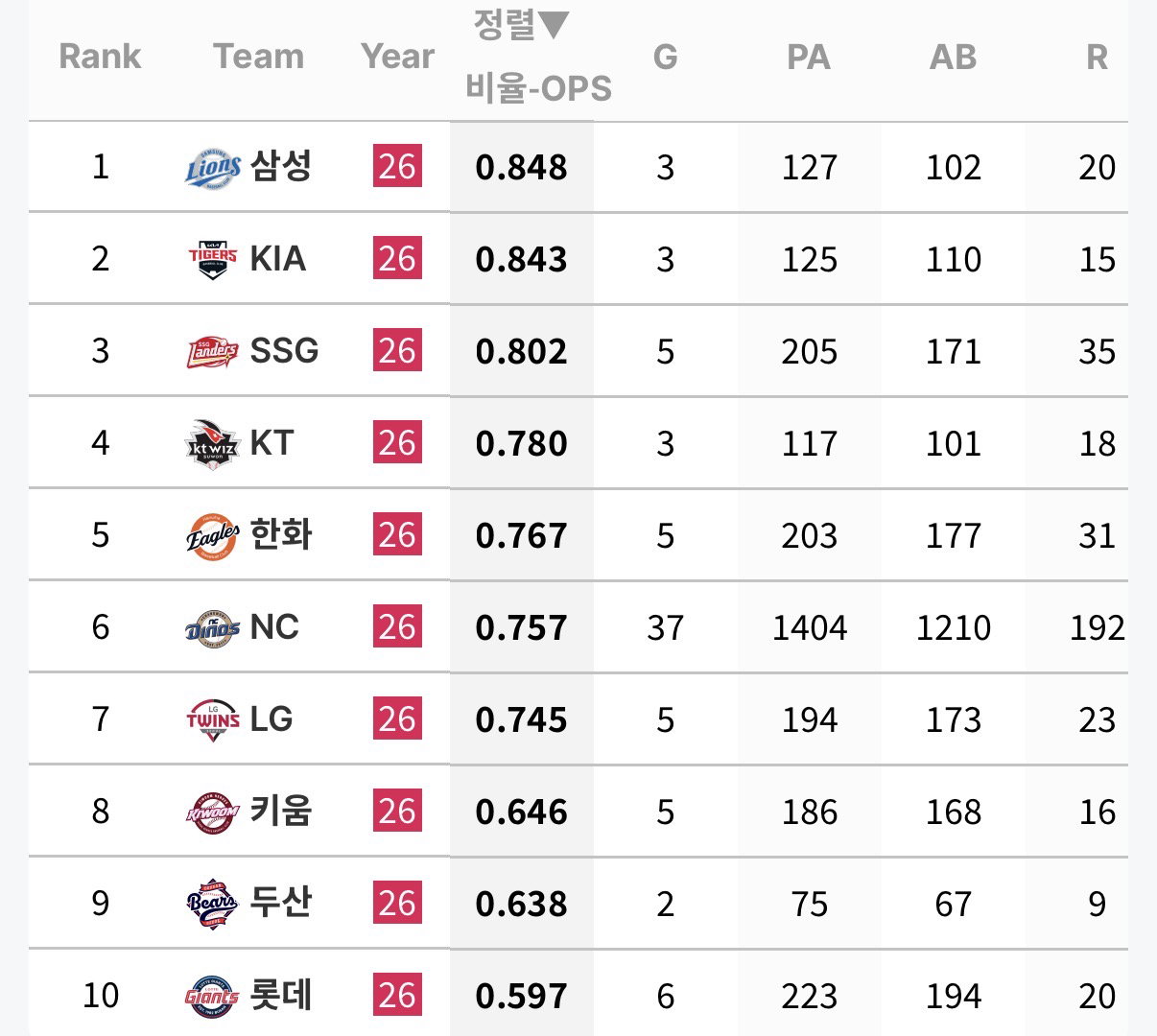The image size is (1157, 1036).
Task: Click the 0.848 OPS value for 삼성
Action: (x=522, y=168)
